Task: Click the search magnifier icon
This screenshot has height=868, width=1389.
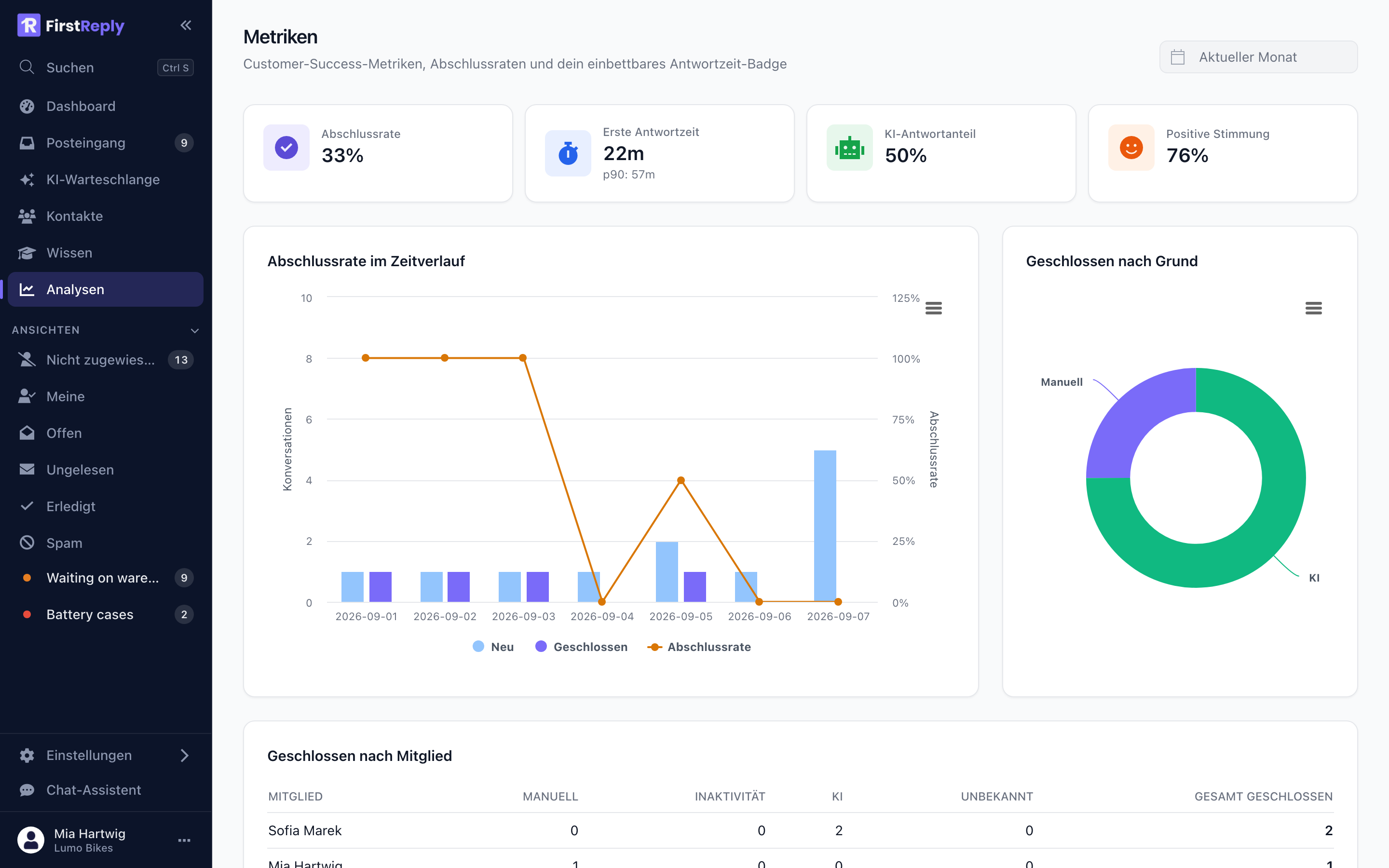Action: (27, 67)
